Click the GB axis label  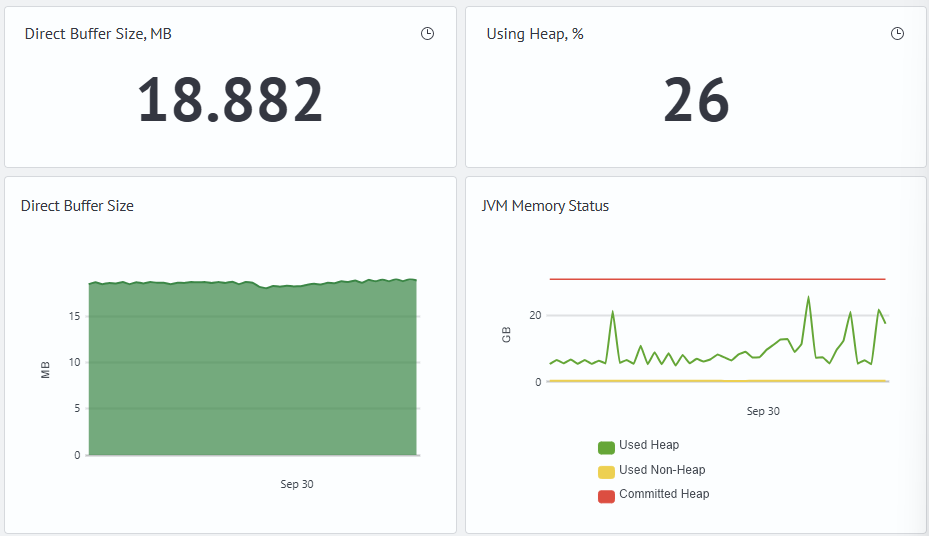506,335
